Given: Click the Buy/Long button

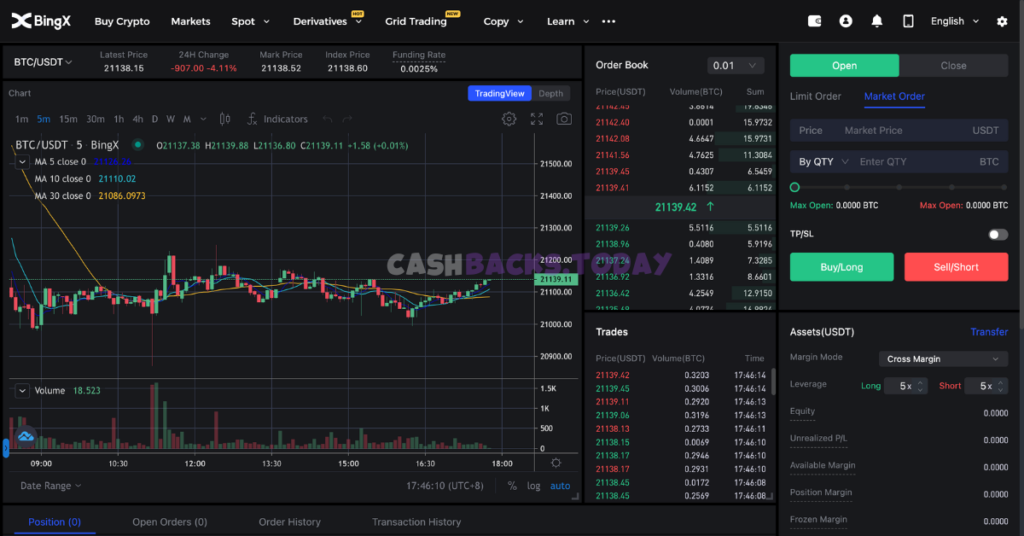Looking at the screenshot, I should tap(841, 267).
